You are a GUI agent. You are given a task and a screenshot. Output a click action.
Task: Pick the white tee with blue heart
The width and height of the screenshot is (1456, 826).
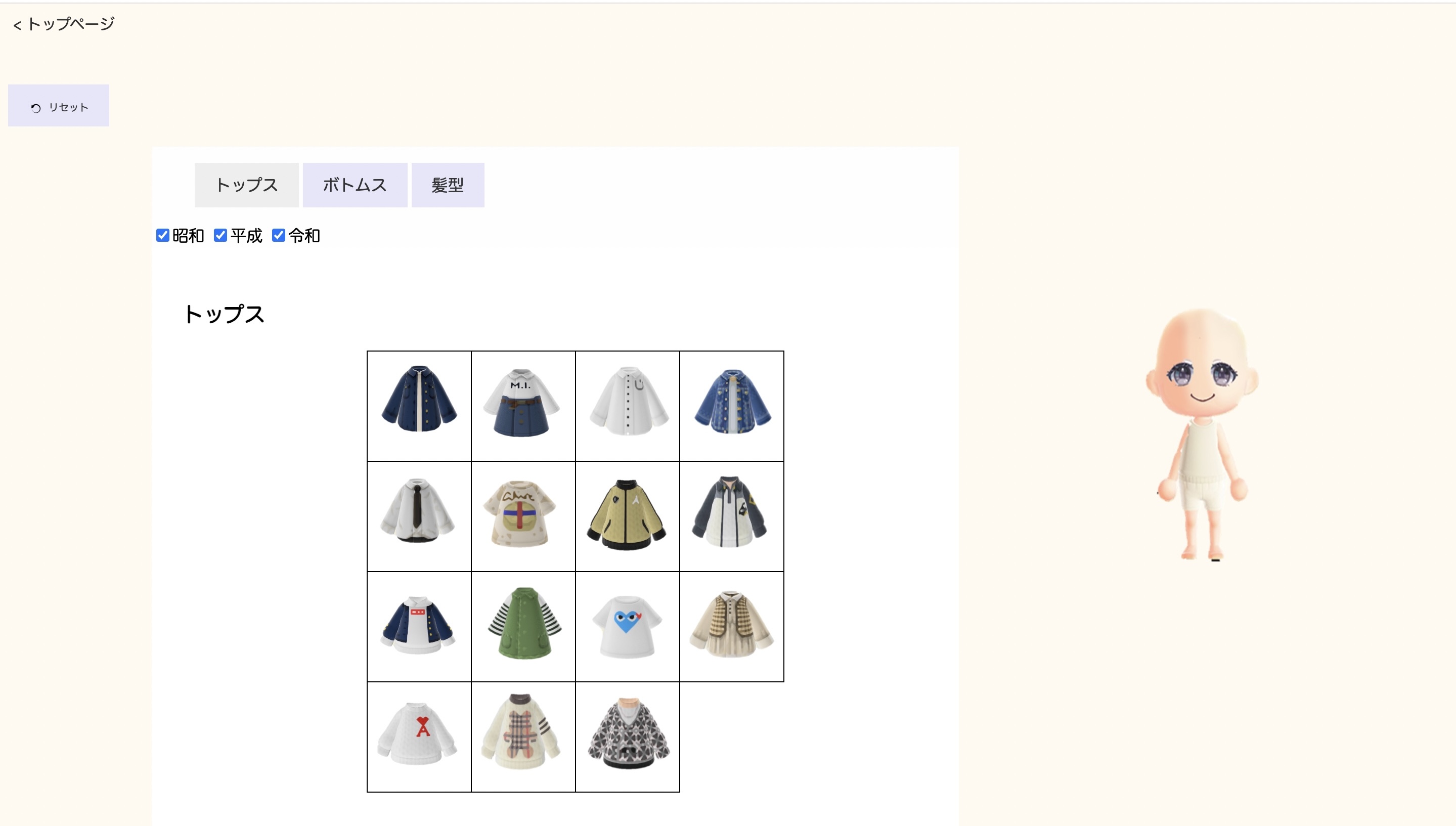tap(627, 626)
